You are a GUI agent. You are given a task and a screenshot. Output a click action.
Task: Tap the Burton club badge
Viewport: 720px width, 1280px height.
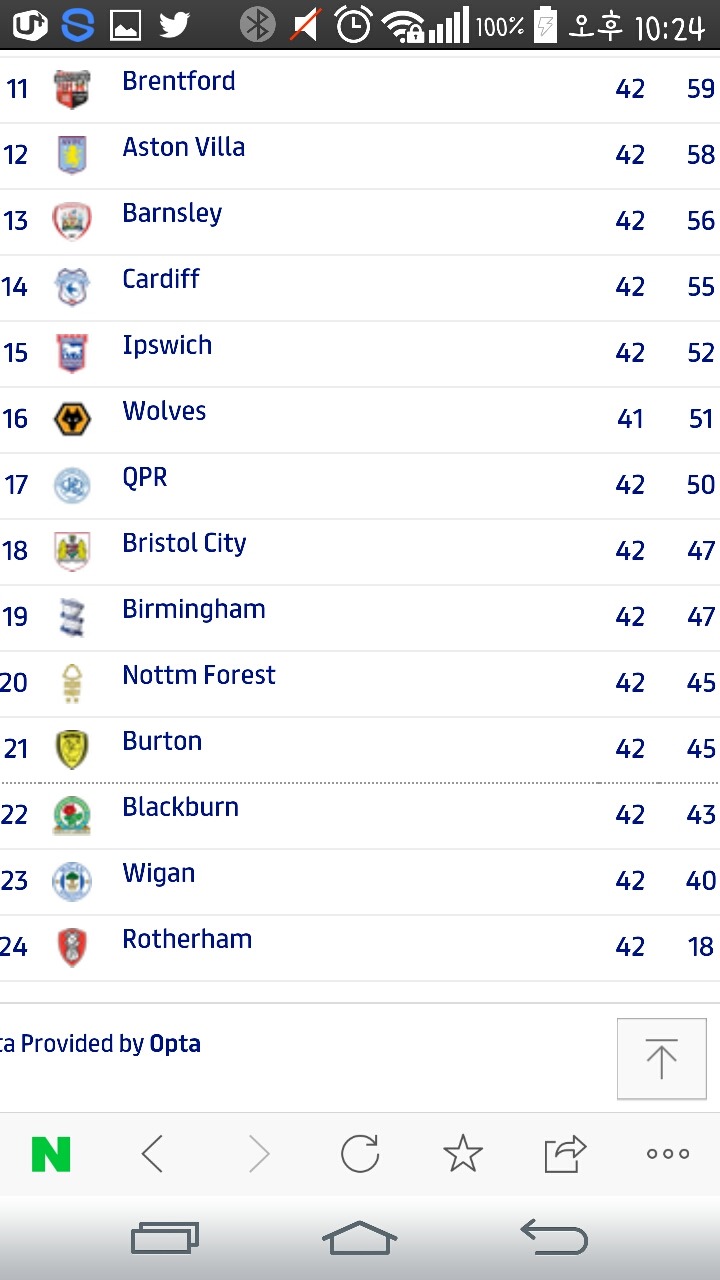tap(72, 749)
